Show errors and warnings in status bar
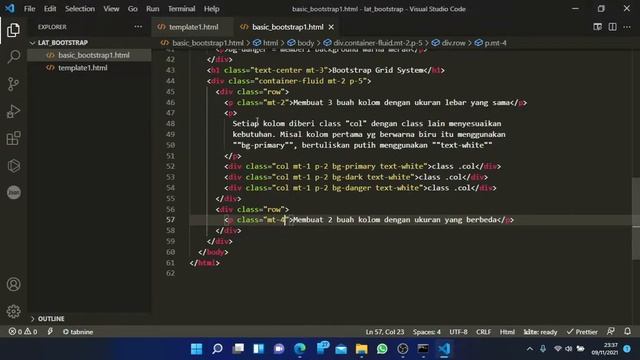Image resolution: width=640 pixels, height=360 pixels. click(23, 332)
